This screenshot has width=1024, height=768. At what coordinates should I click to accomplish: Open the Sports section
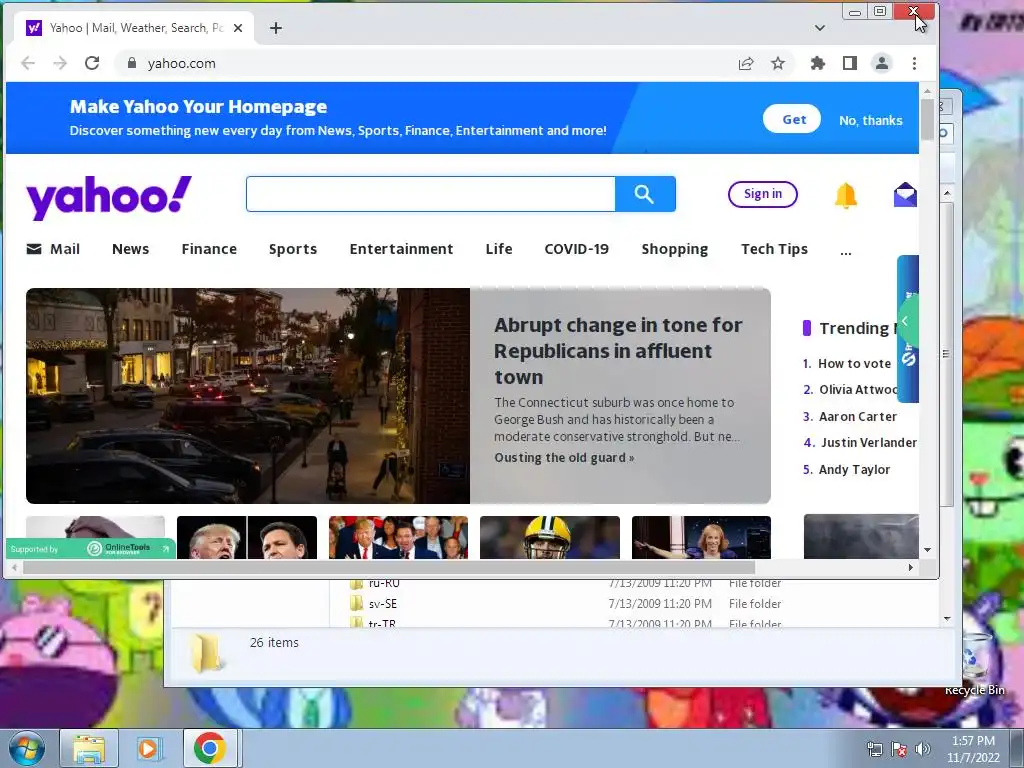click(293, 249)
